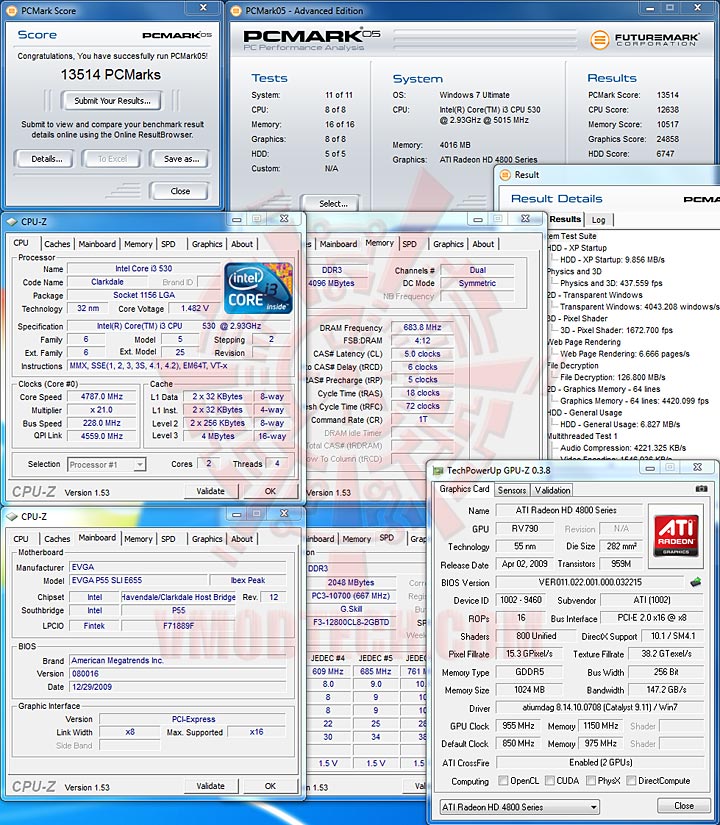The image size is (720, 825).
Task: Click the PCMark Score window title icon
Action: tap(12, 11)
